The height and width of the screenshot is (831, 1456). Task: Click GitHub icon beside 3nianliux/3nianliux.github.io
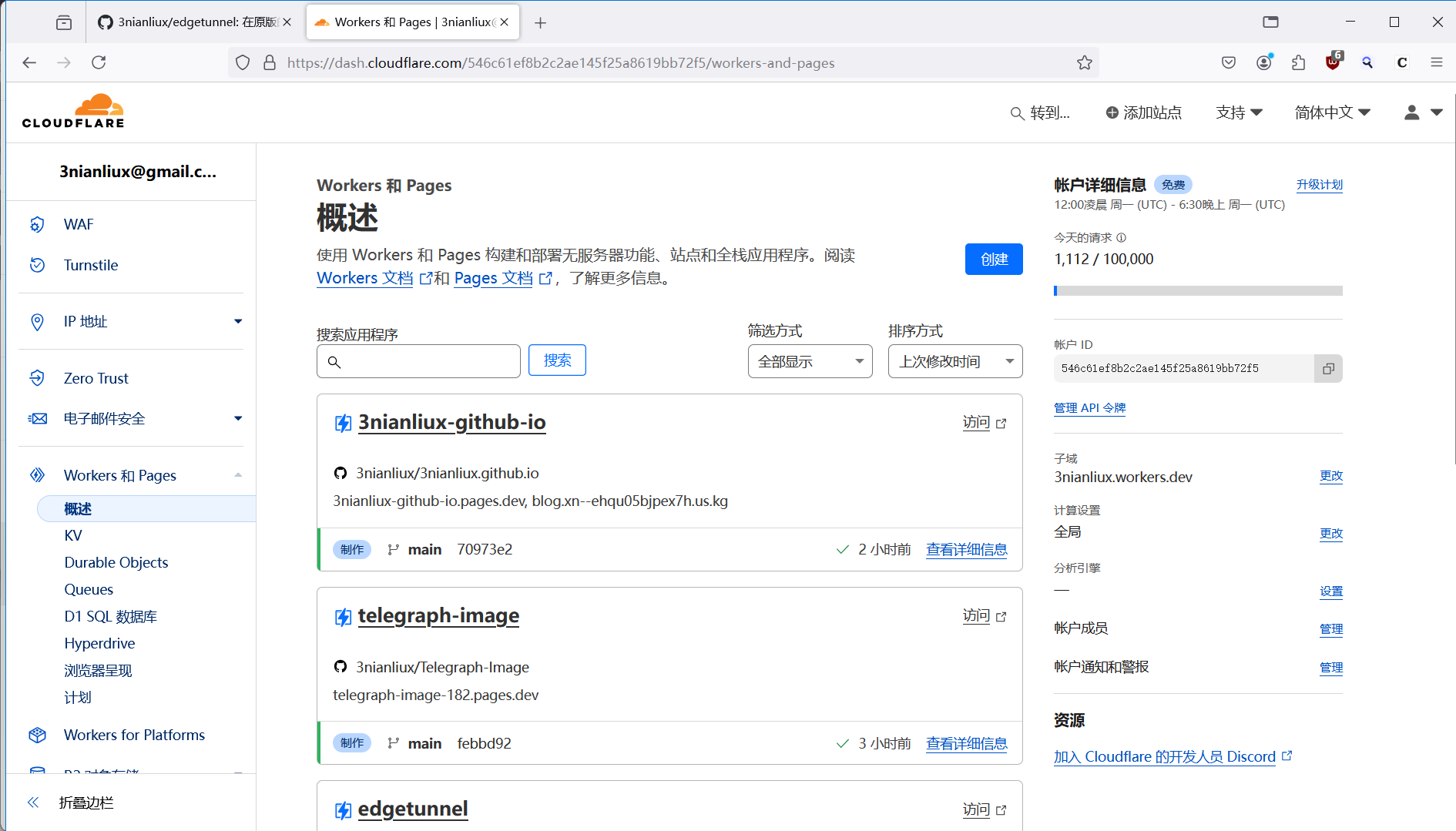pyautogui.click(x=341, y=473)
